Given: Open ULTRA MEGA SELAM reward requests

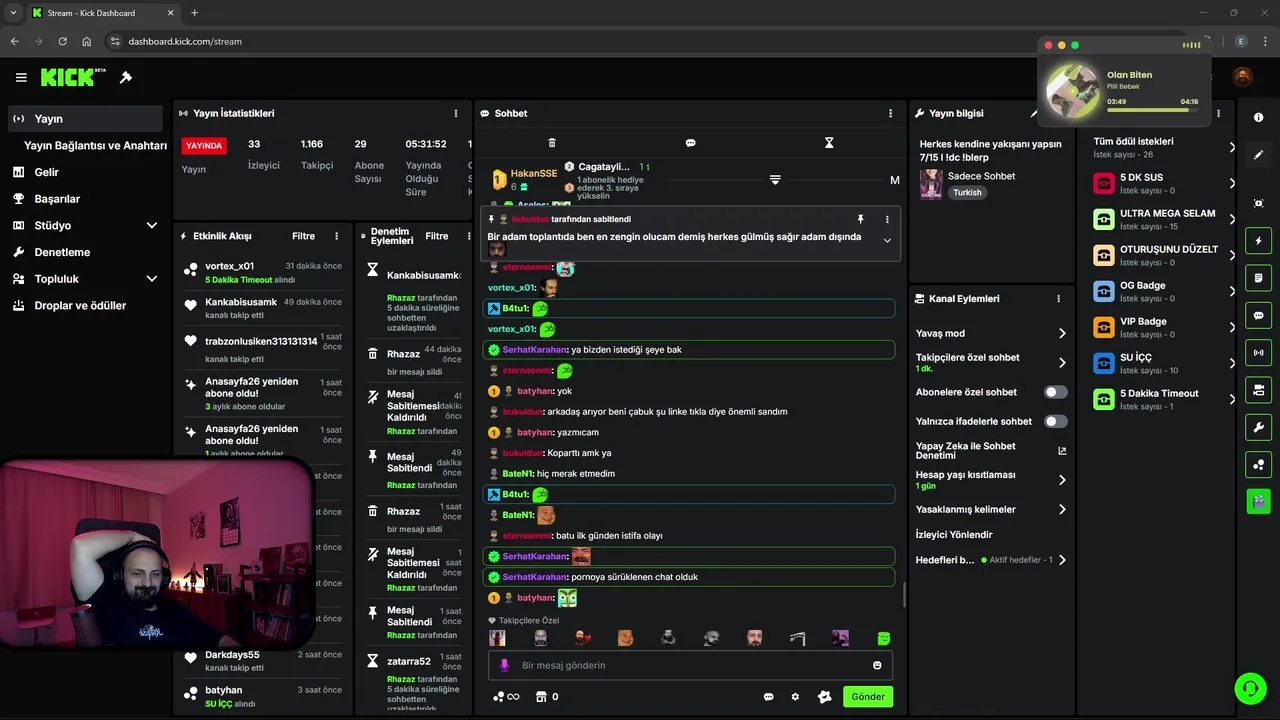Looking at the screenshot, I should pos(1163,219).
